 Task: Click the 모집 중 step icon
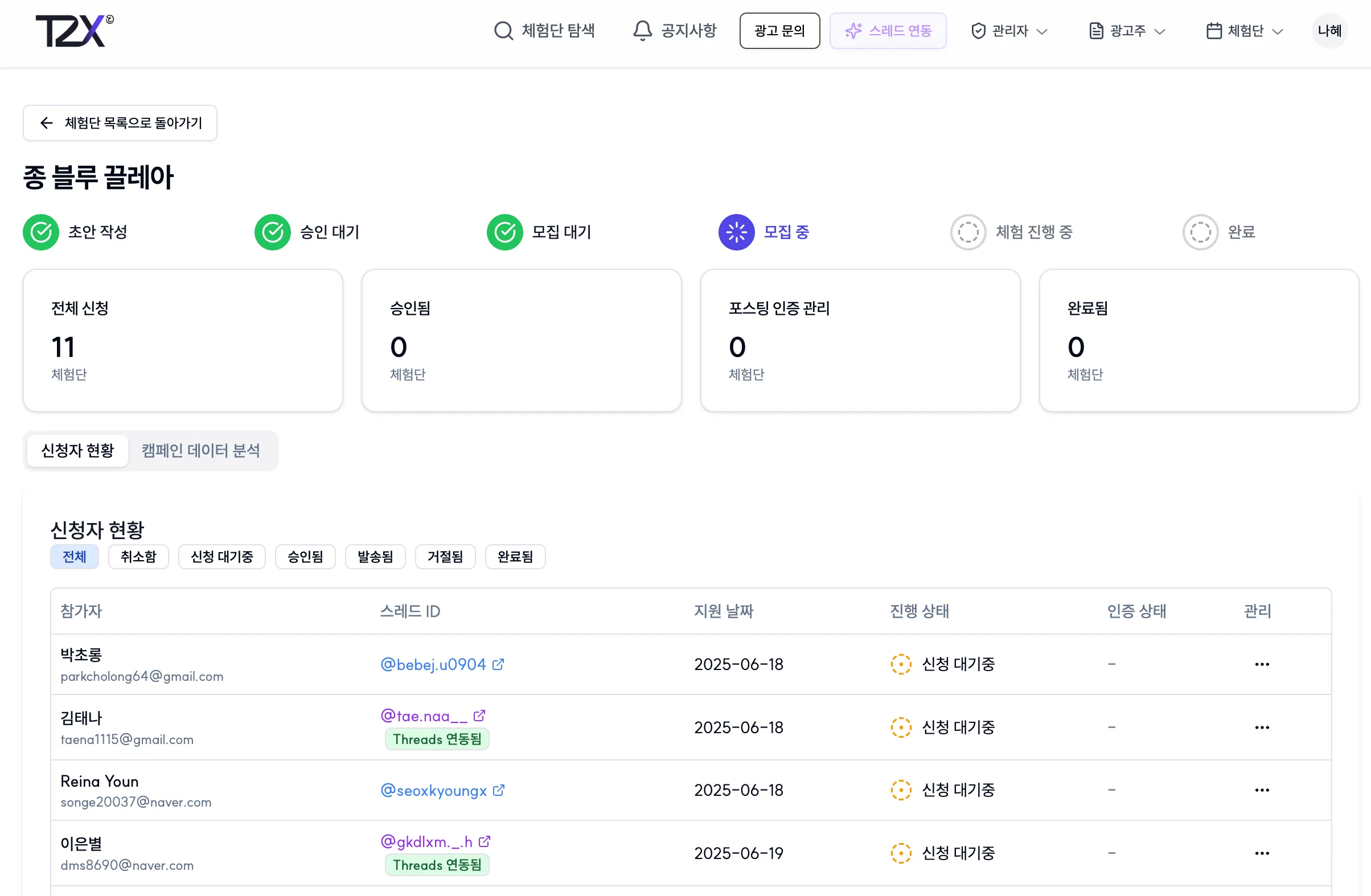736,232
